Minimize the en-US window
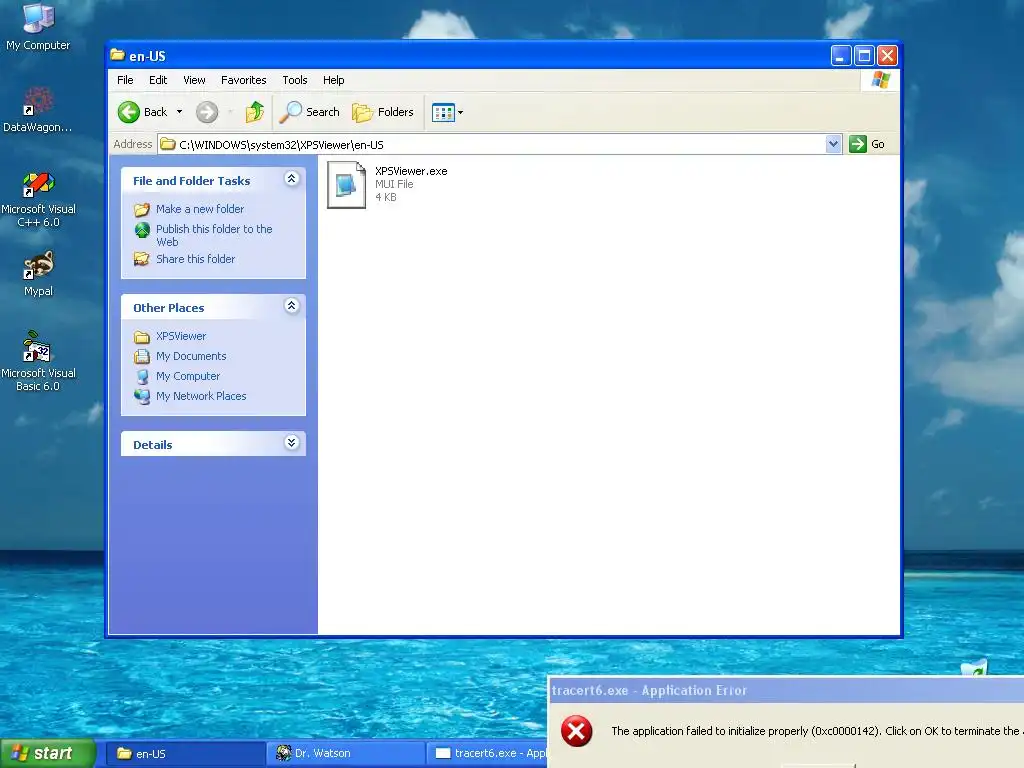Viewport: 1024px width, 768px height. [x=841, y=56]
